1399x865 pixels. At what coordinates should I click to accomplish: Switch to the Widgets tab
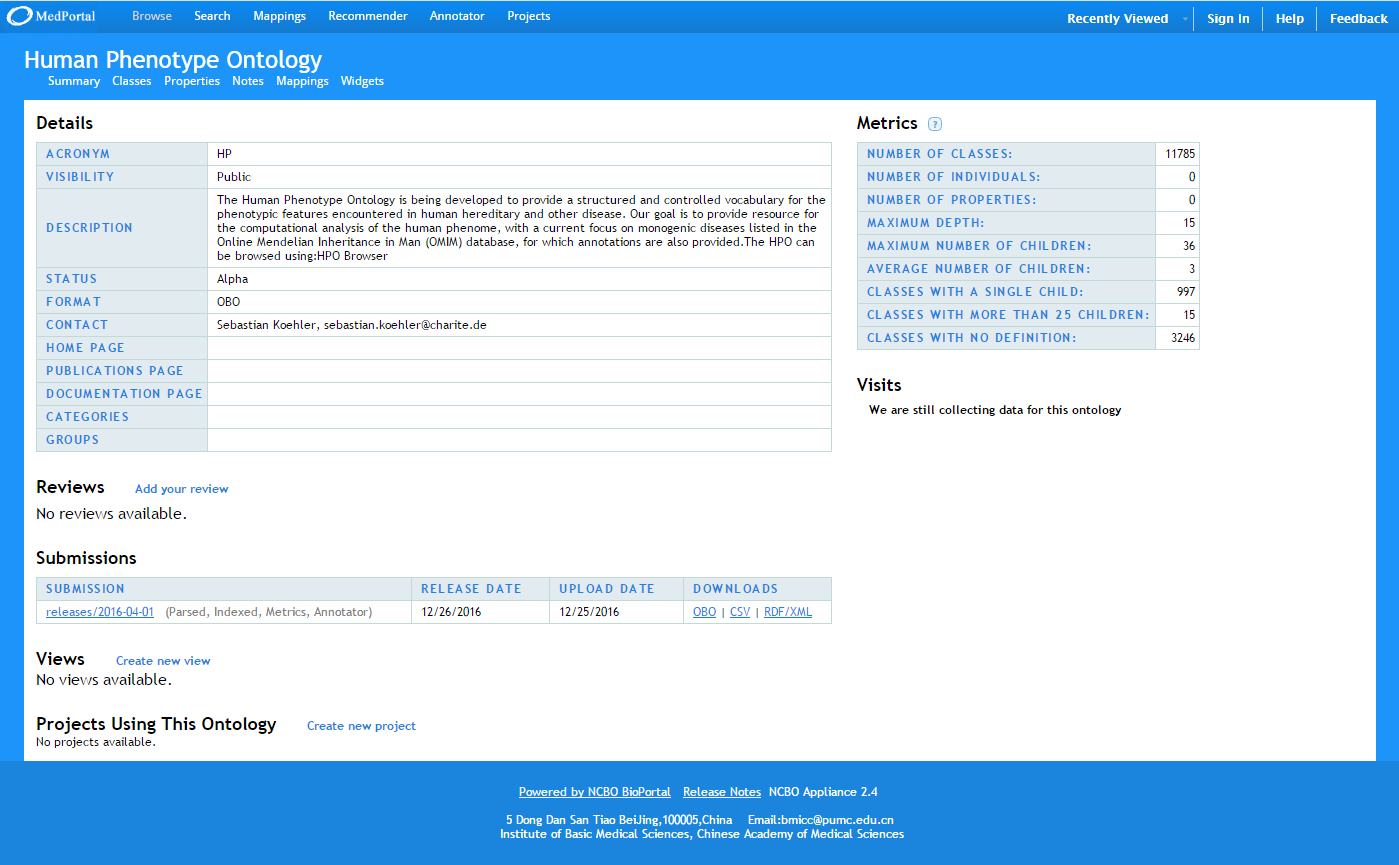[x=362, y=81]
